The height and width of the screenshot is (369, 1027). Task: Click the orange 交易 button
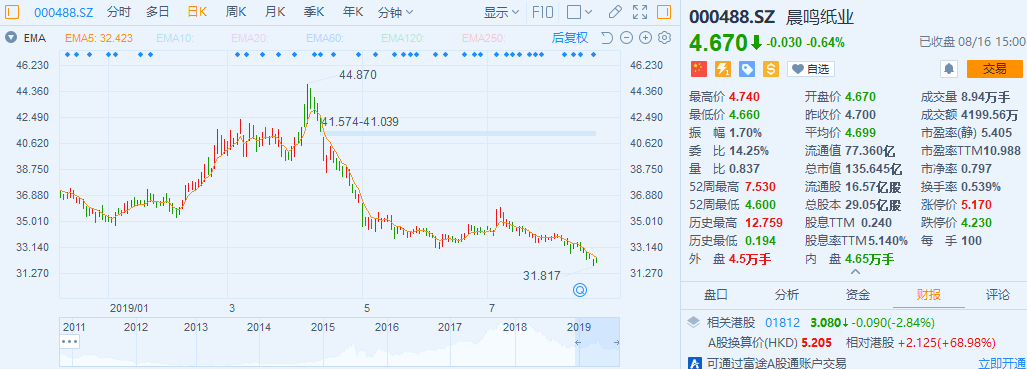(994, 68)
